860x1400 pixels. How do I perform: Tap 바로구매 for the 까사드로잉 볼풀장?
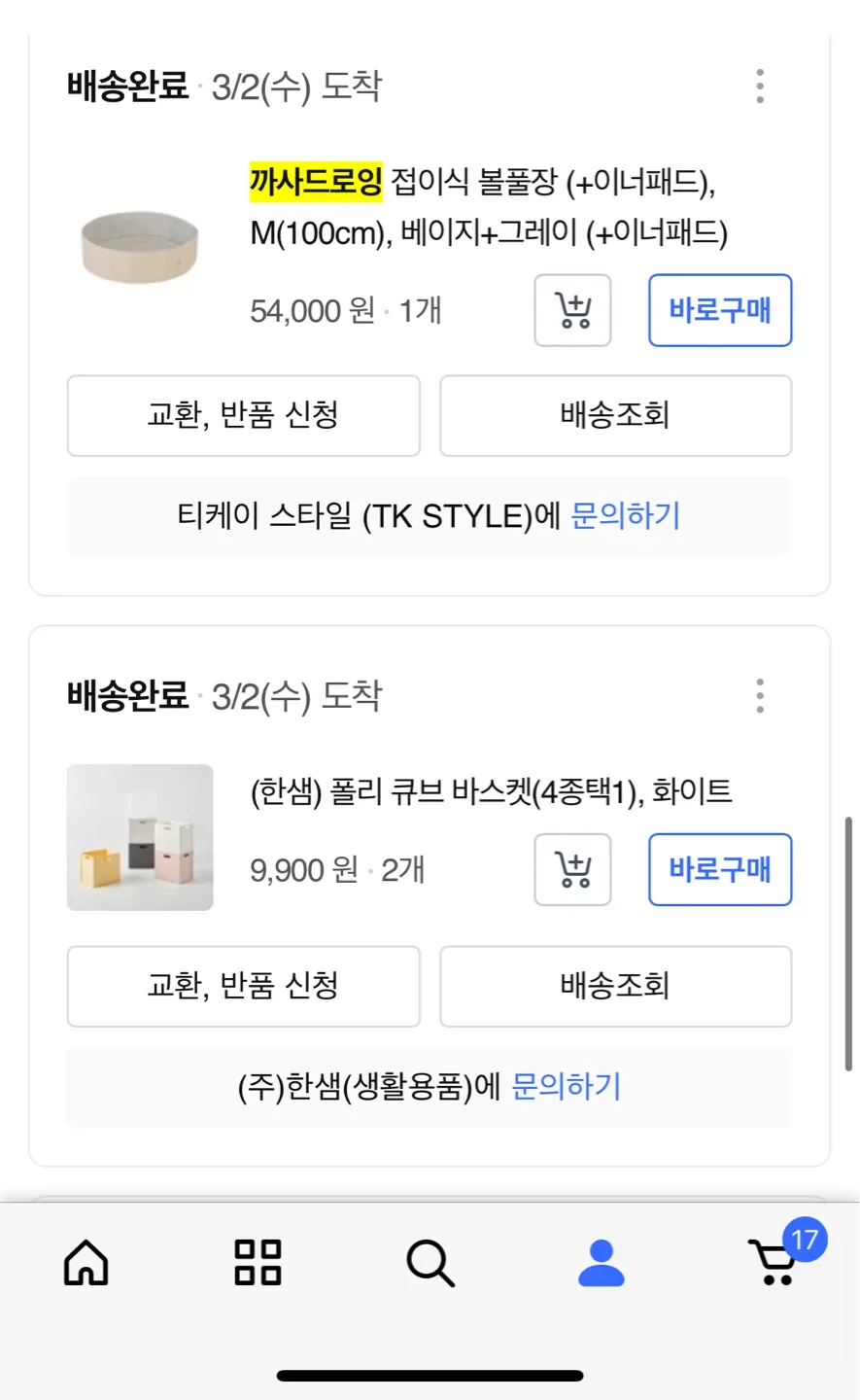(x=720, y=311)
